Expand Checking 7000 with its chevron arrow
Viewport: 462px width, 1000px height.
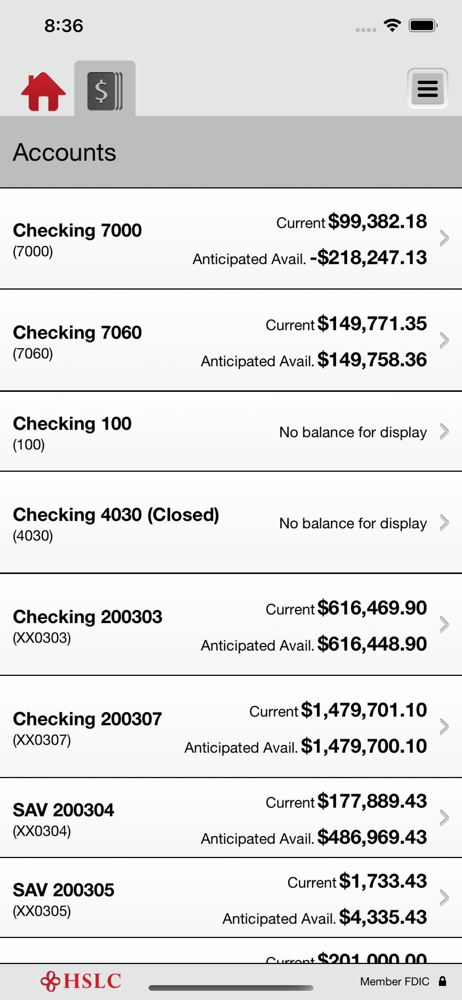click(x=445, y=239)
